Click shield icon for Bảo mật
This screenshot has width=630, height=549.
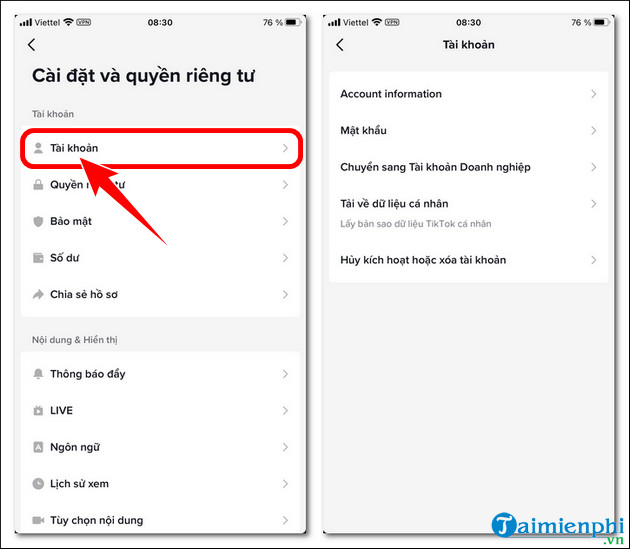[38, 221]
